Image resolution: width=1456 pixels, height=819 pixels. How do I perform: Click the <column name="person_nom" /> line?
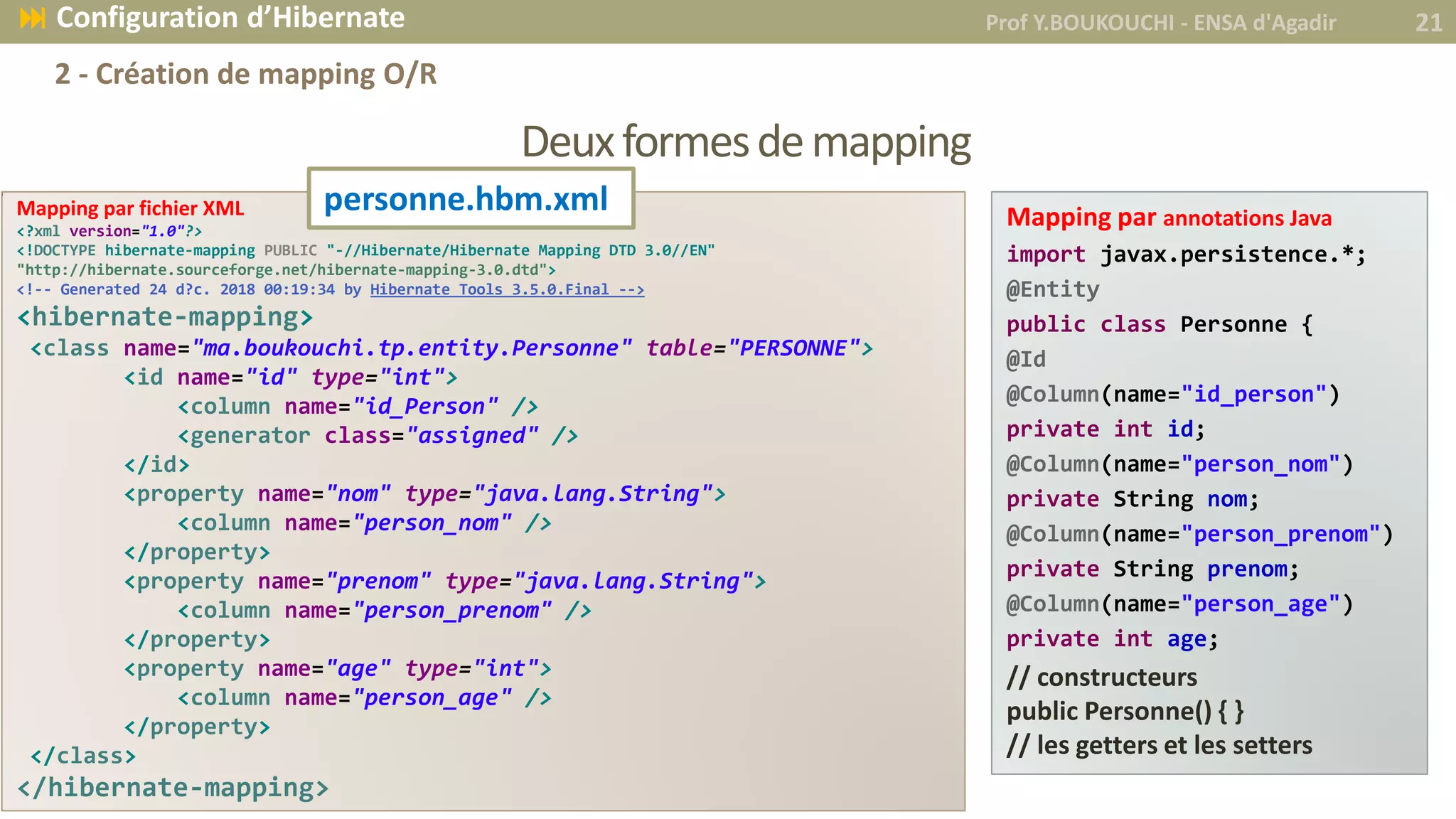tap(364, 523)
